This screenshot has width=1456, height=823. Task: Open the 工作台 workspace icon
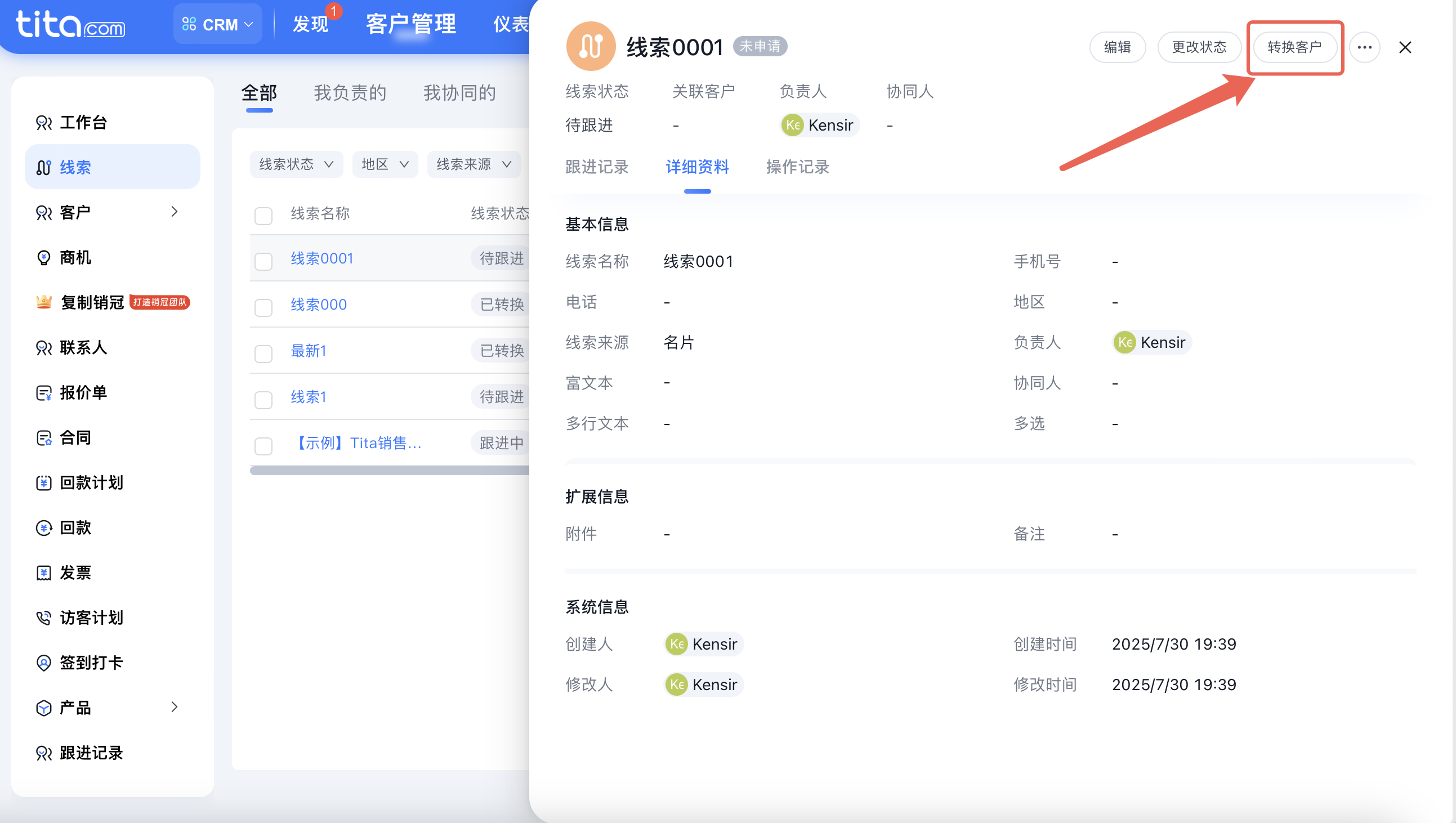pyautogui.click(x=44, y=122)
